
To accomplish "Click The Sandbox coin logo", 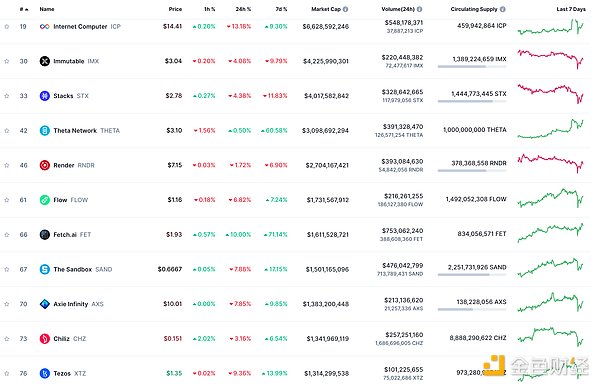I will click(x=45, y=269).
